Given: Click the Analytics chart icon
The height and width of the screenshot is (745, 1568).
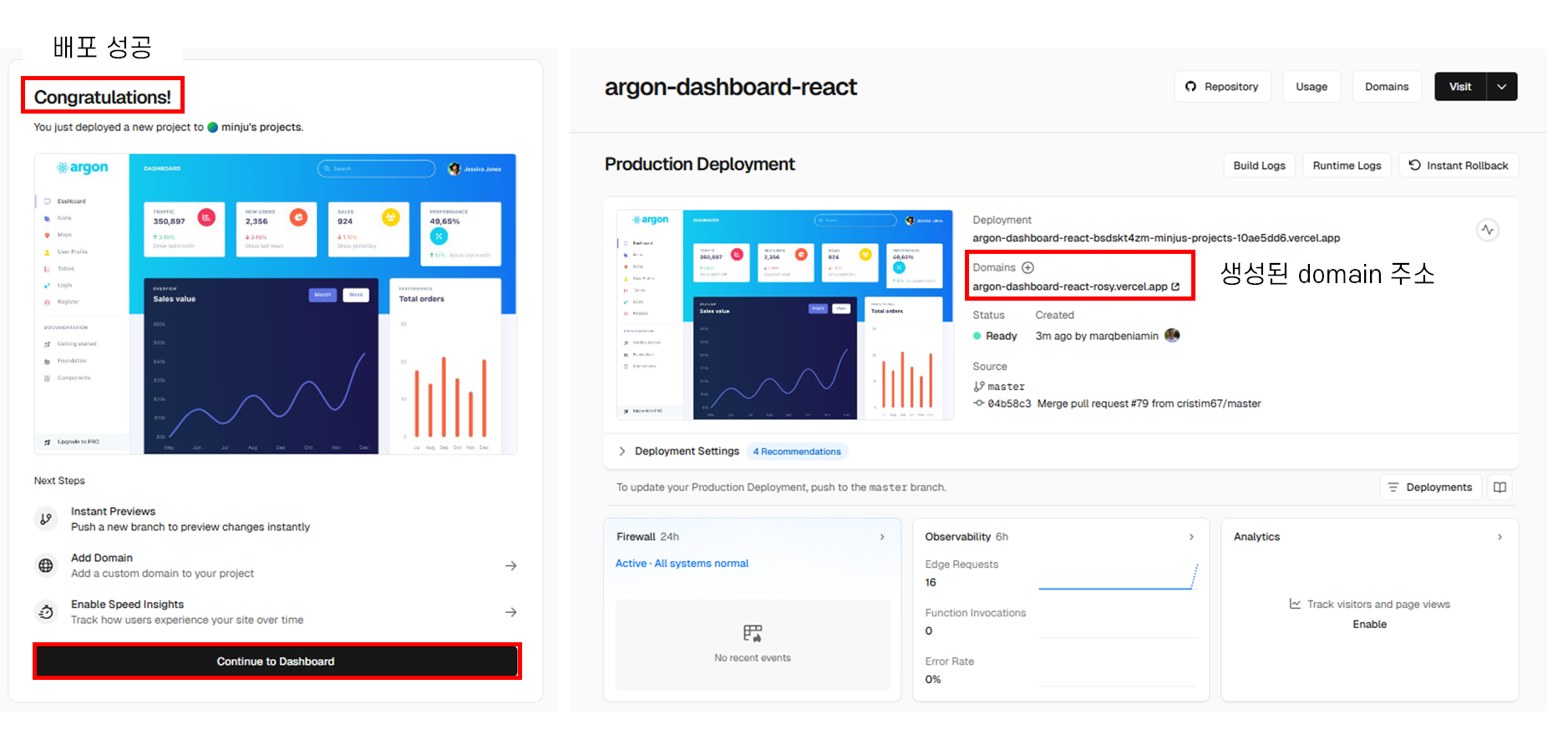Looking at the screenshot, I should pyautogui.click(x=1296, y=604).
